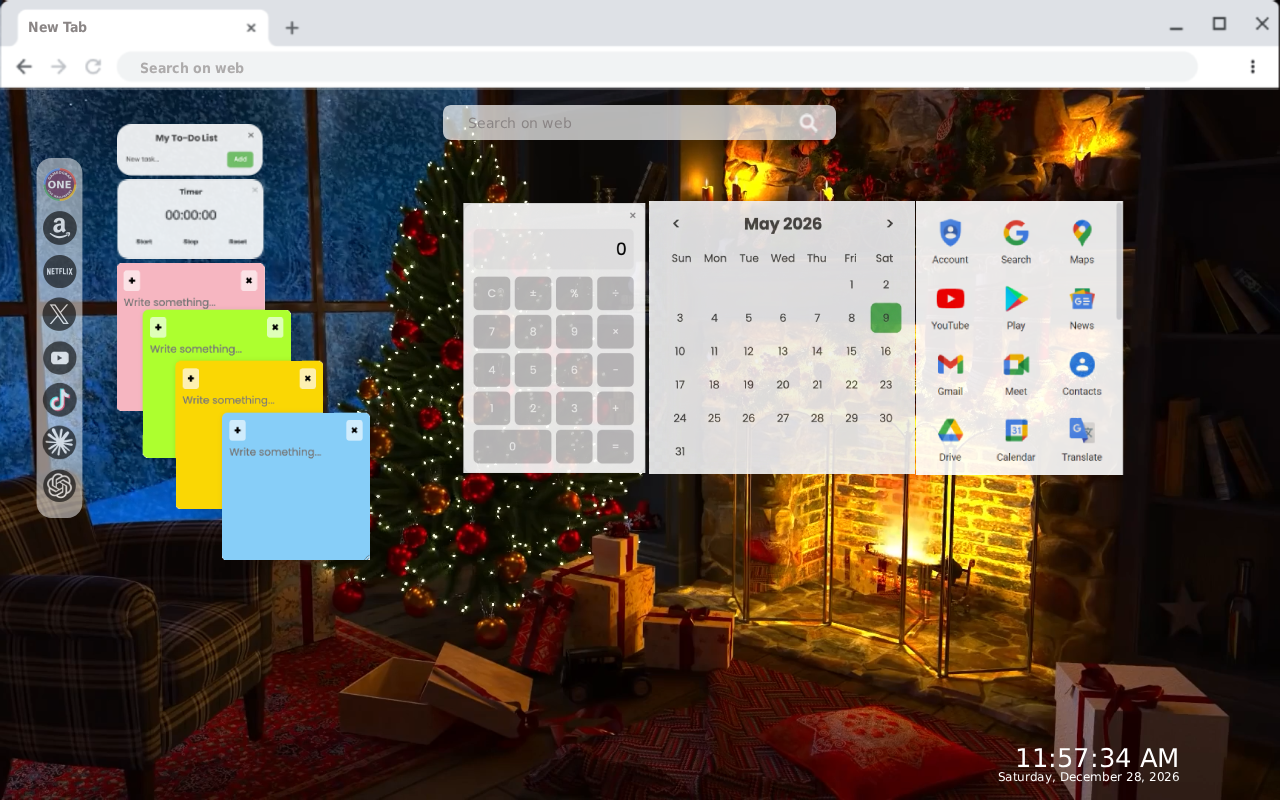Stop the timer

(x=190, y=242)
